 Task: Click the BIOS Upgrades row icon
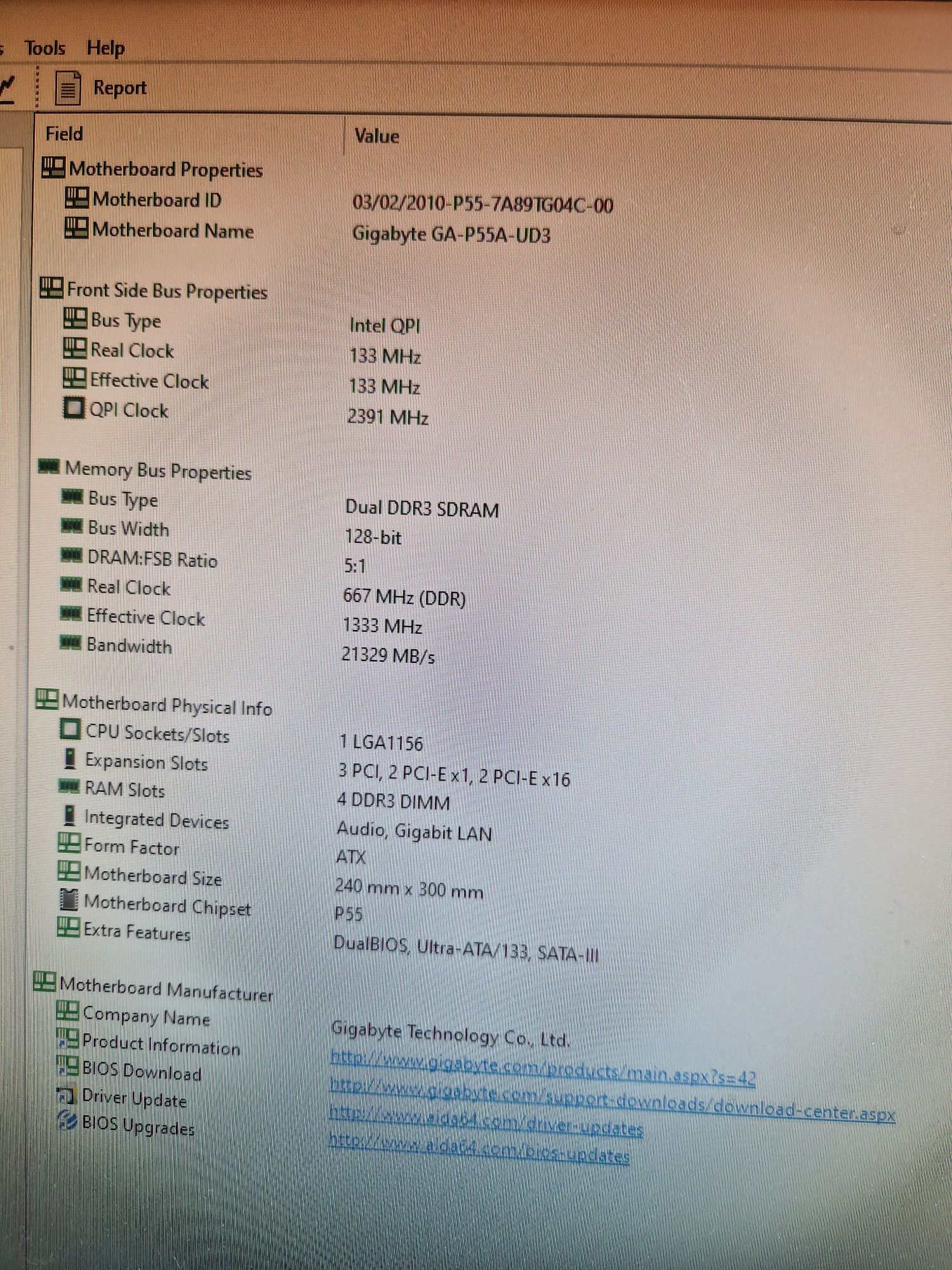(x=67, y=1121)
